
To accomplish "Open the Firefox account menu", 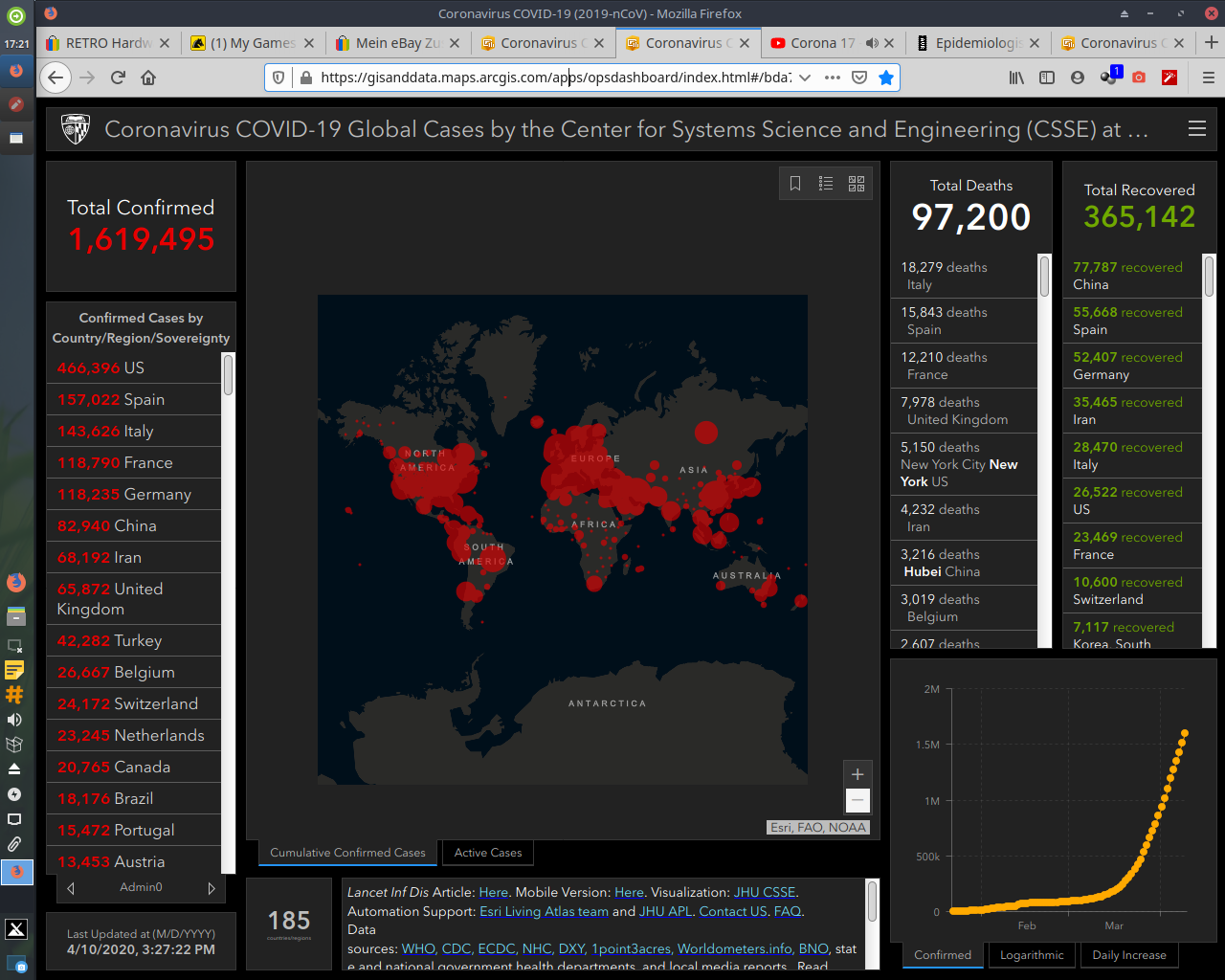I will pyautogui.click(x=1078, y=78).
